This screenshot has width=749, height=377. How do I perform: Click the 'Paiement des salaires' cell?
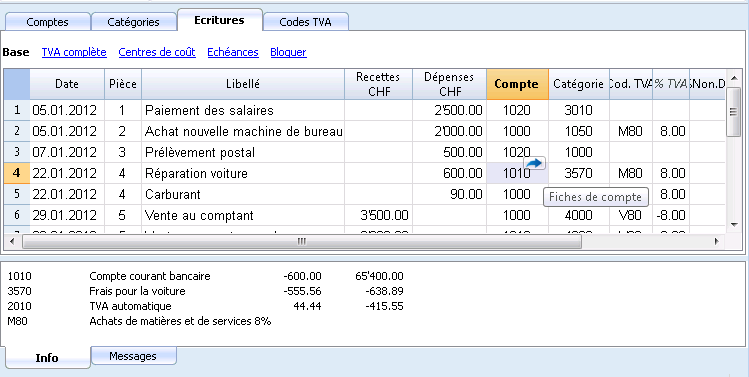point(243,110)
